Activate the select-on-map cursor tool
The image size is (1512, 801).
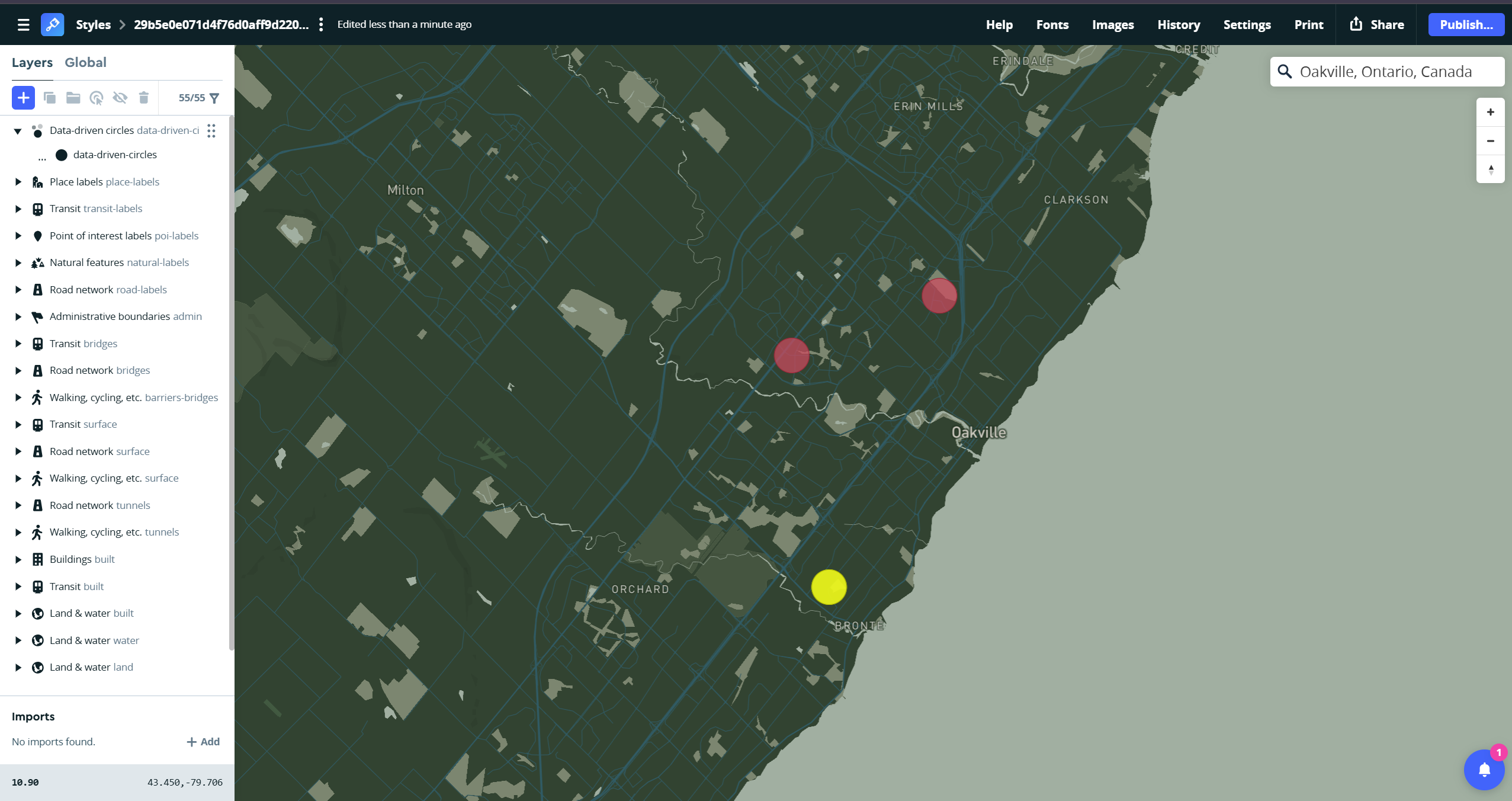(x=96, y=97)
